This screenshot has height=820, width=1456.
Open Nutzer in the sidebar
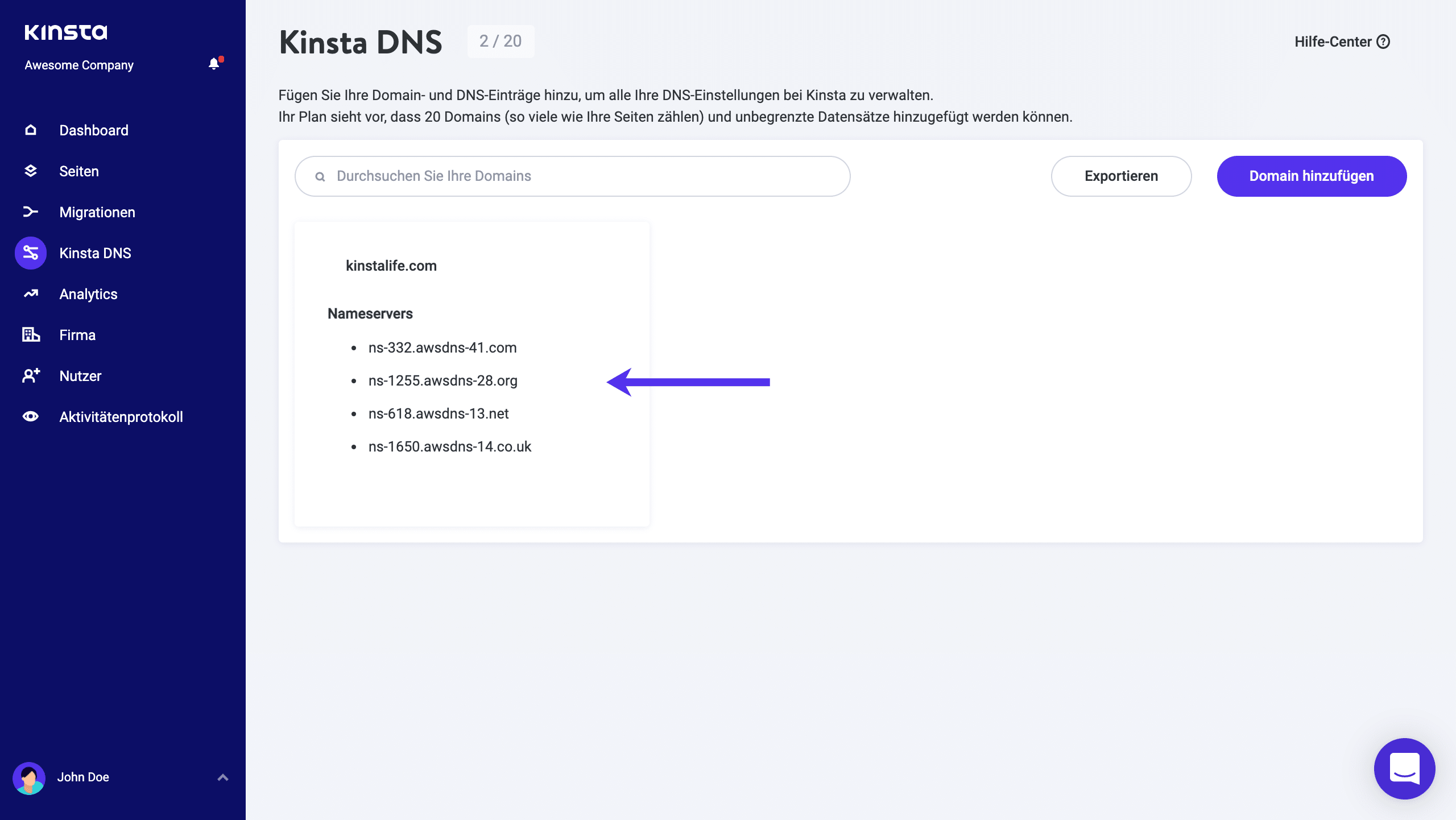(x=80, y=376)
